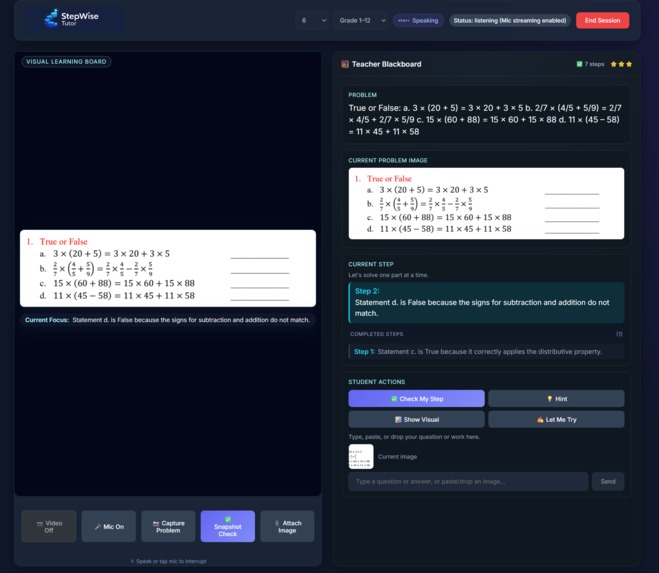
Task: Request a Hint
Action: click(x=556, y=399)
